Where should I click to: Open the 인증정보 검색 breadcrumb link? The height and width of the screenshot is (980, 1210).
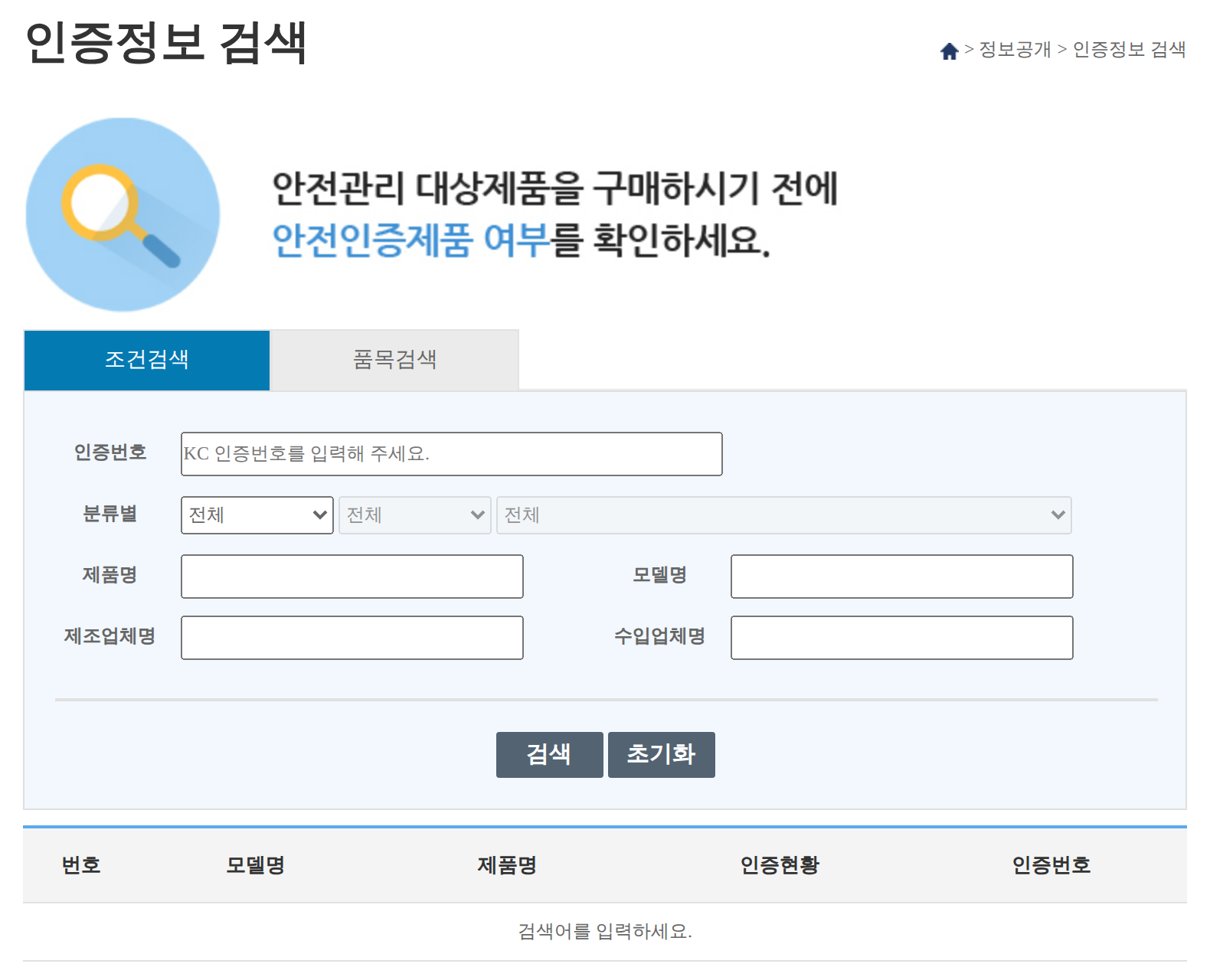(x=1129, y=50)
